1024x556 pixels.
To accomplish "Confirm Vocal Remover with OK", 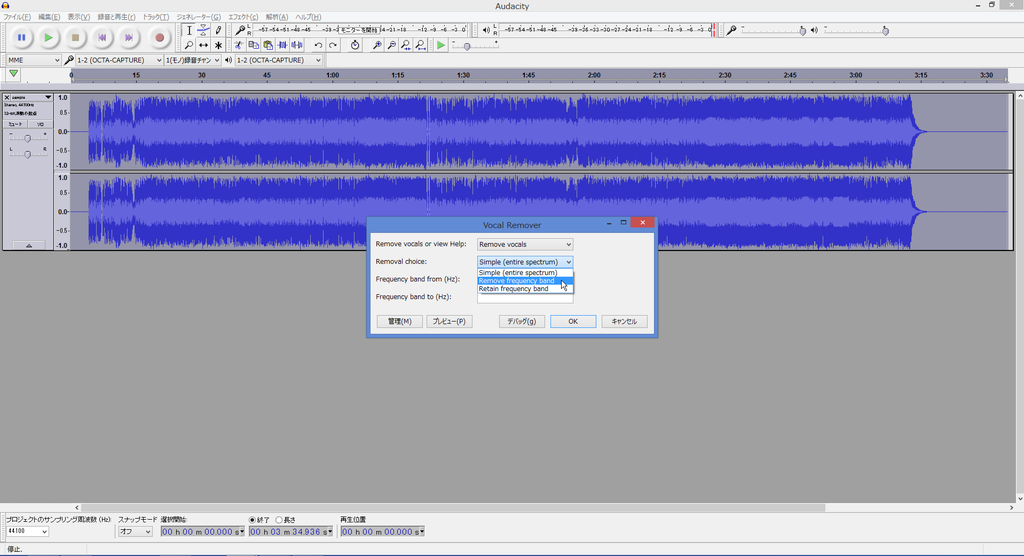I will 573,321.
